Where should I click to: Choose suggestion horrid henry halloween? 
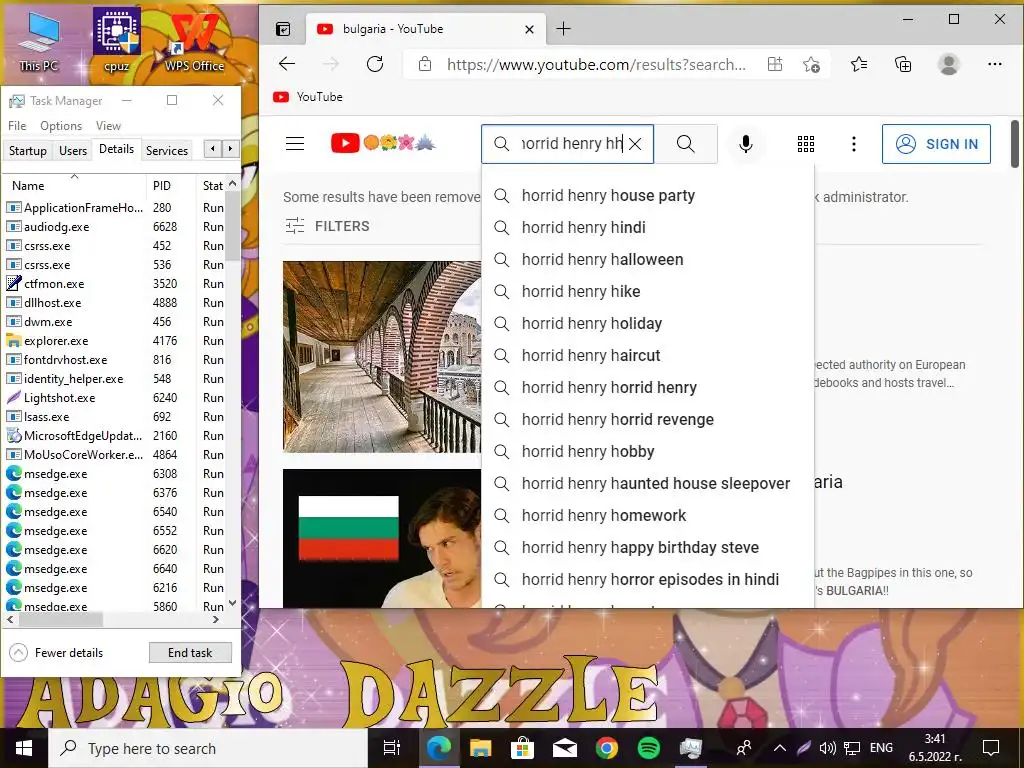click(648, 259)
